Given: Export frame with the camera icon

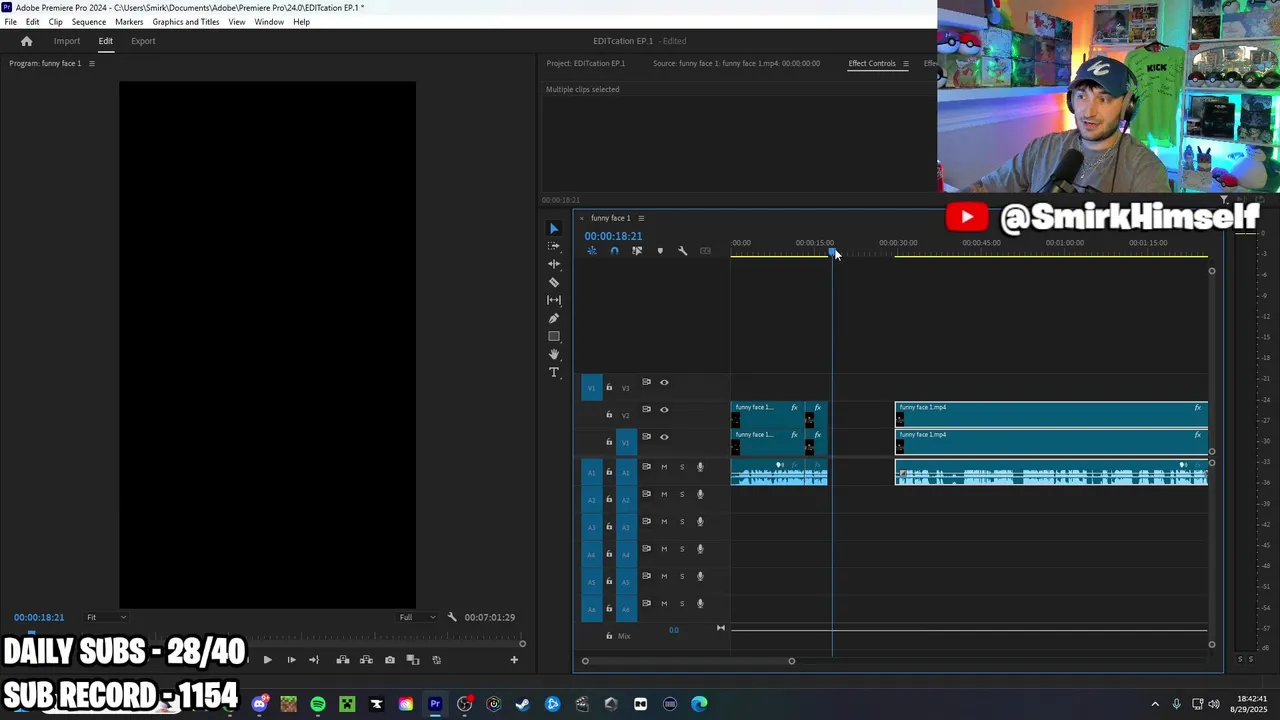Looking at the screenshot, I should point(390,660).
